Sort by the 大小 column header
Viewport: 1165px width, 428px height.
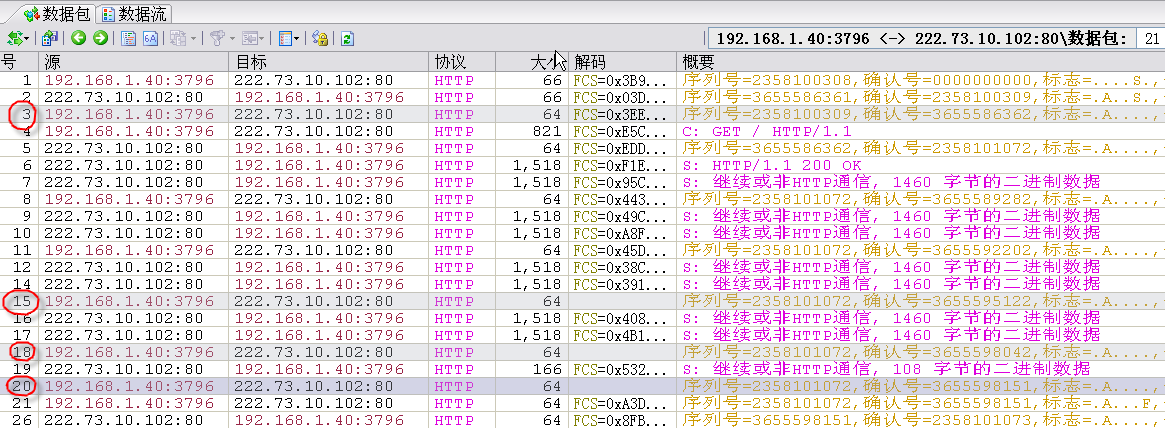[x=531, y=62]
